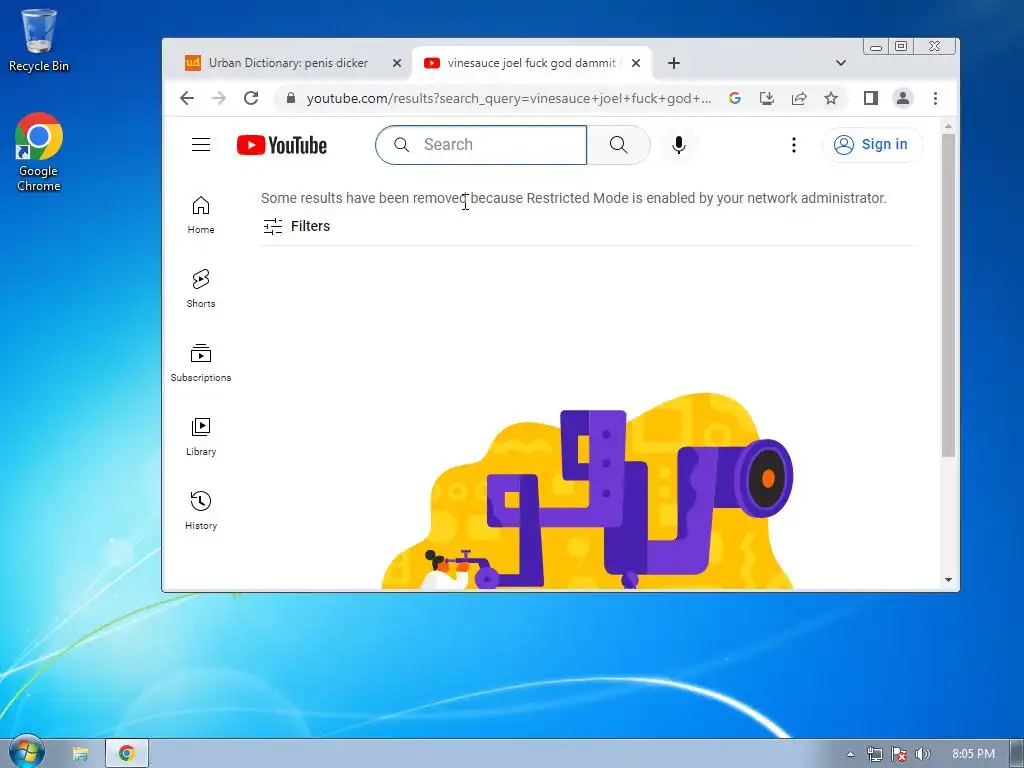Go to YouTube home via logo
The image size is (1024, 768).
click(x=281, y=145)
